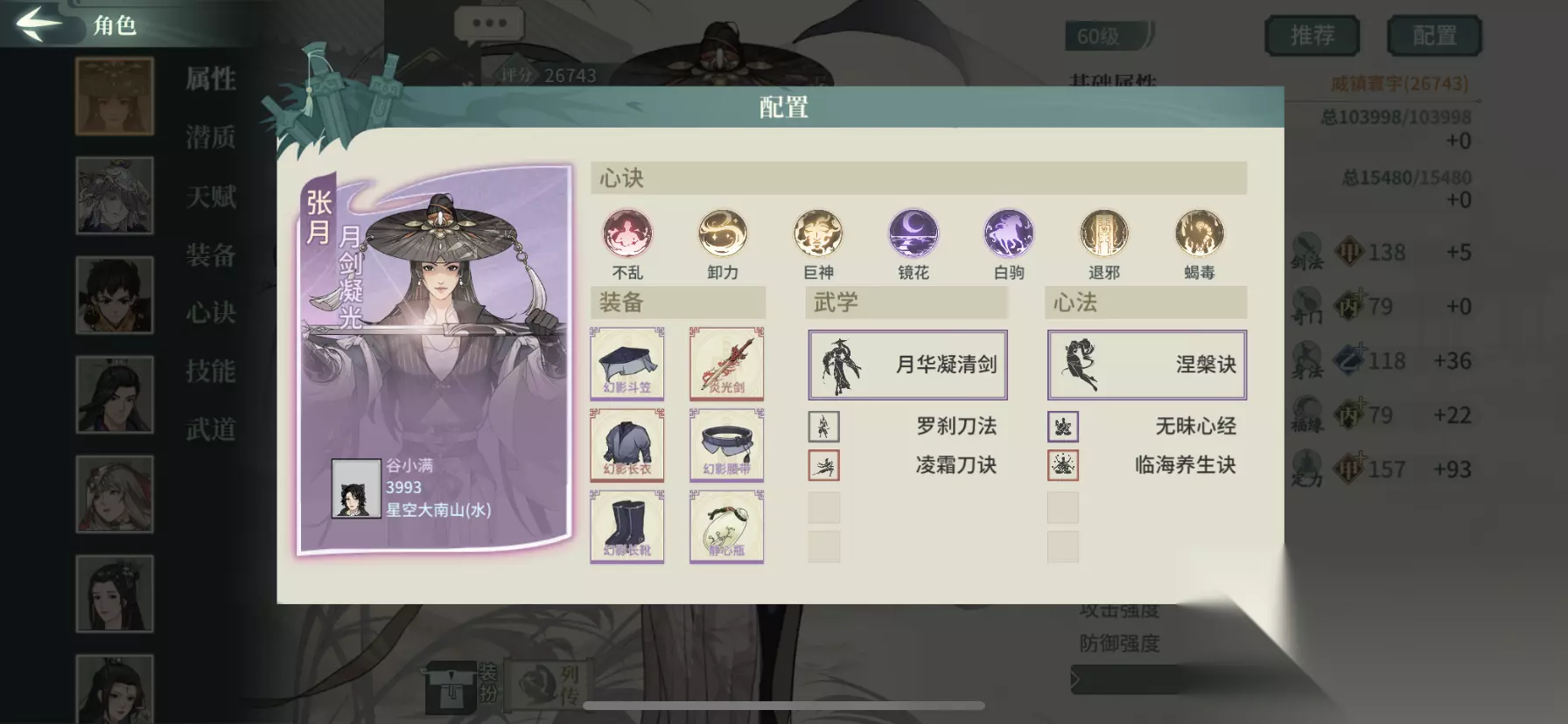Open the 炎光剑 weapon equipment slot
The height and width of the screenshot is (724, 1568).
[x=726, y=364]
